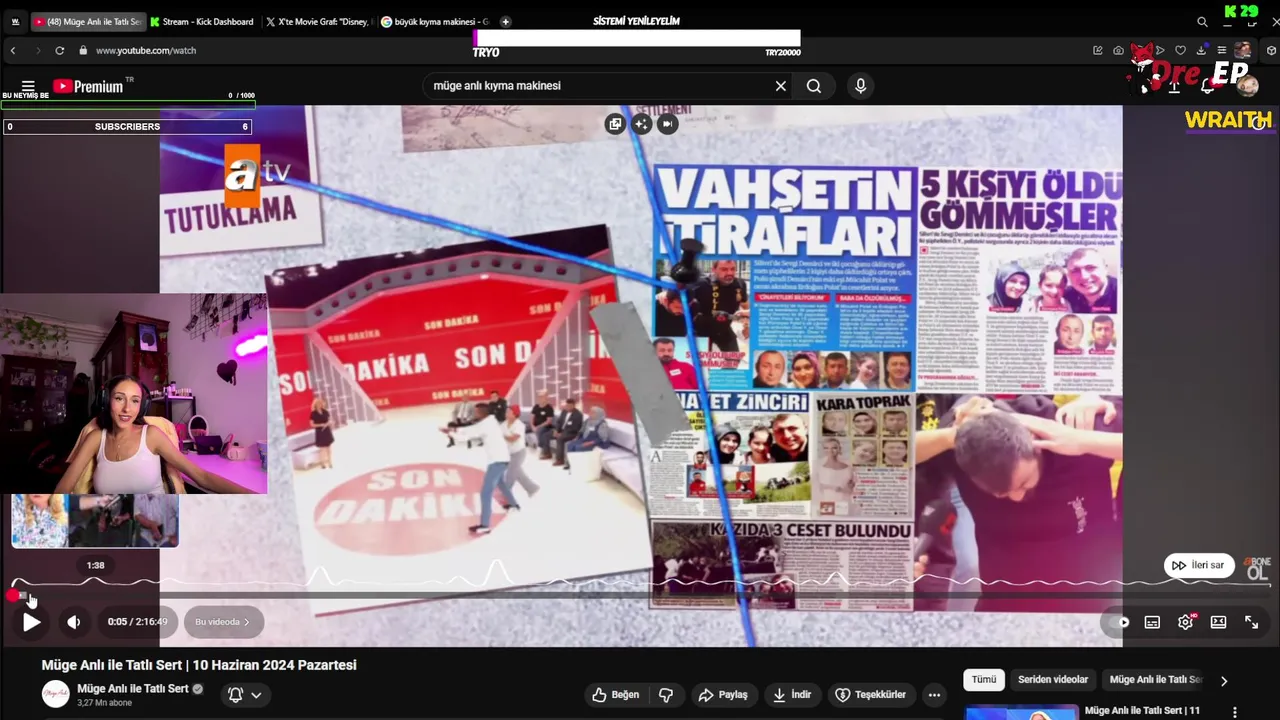The height and width of the screenshot is (720, 1280).
Task: Click the browser edit-page toolbar icon
Action: 1097,50
